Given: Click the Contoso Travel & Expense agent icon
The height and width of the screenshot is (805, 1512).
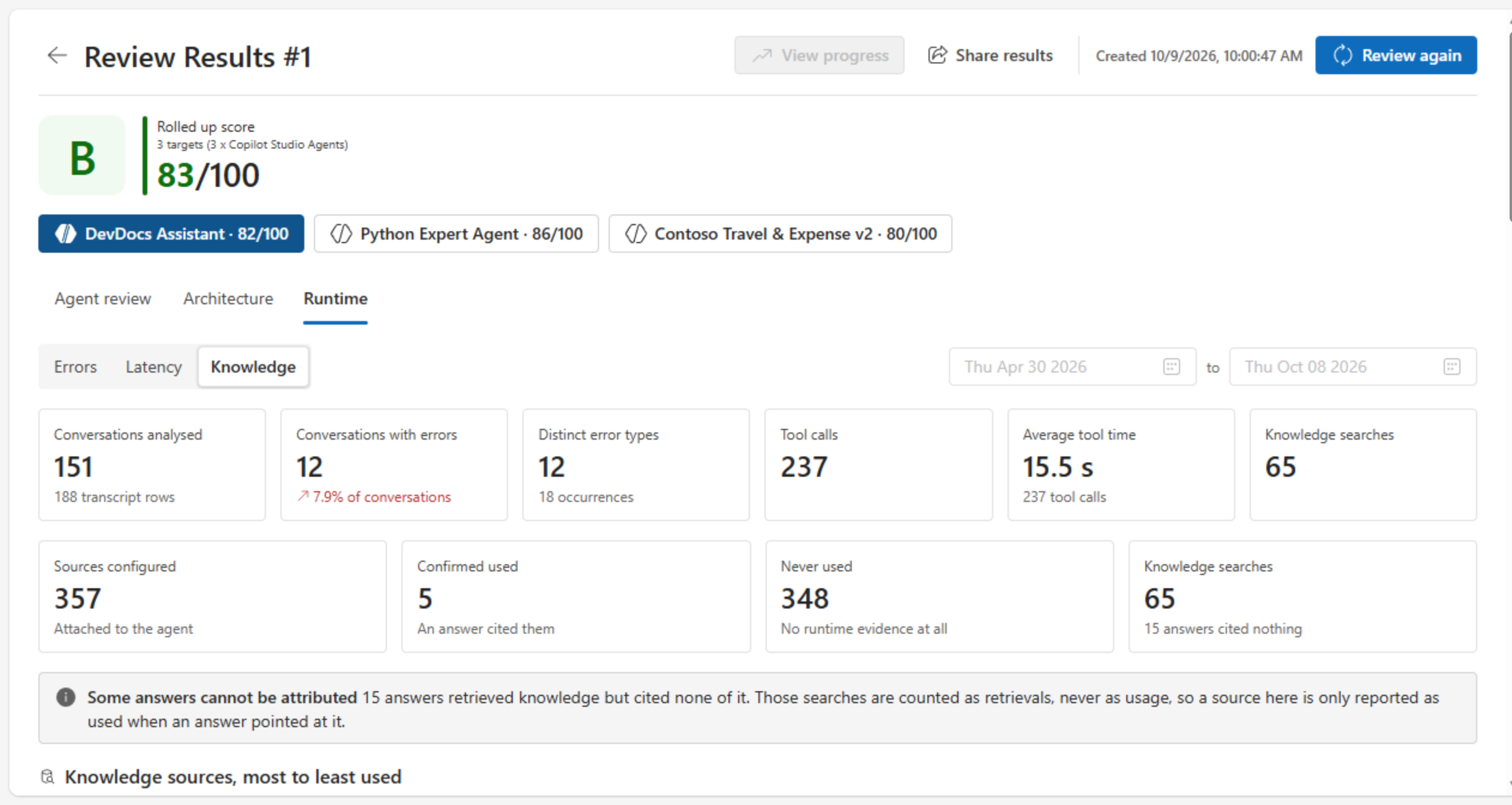Looking at the screenshot, I should coord(636,234).
